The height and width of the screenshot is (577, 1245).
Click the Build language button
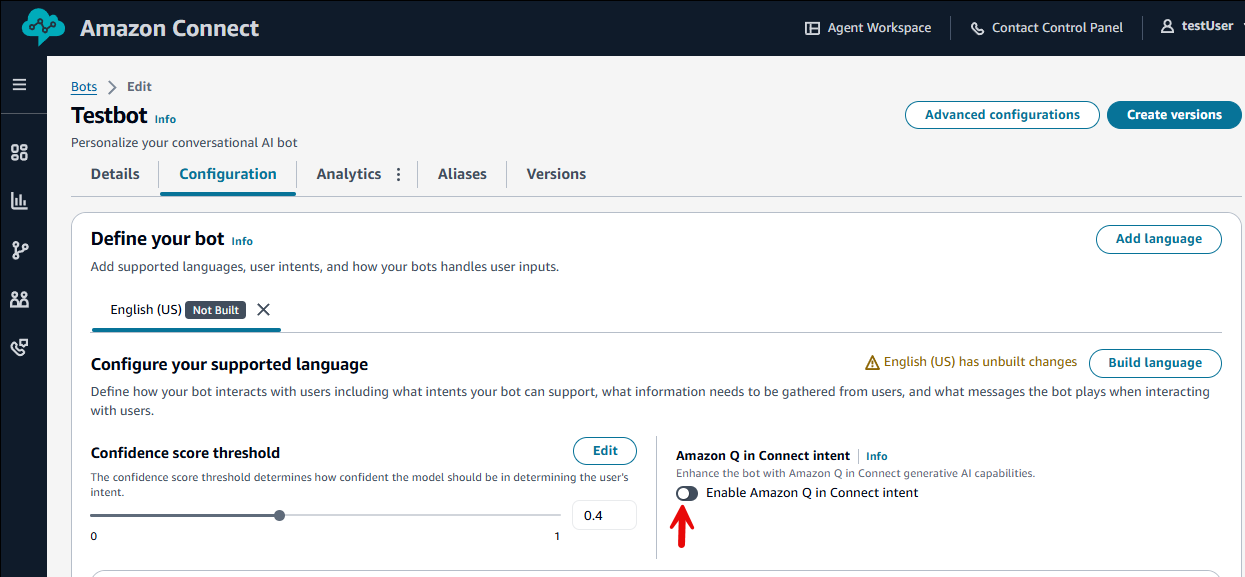click(x=1155, y=363)
